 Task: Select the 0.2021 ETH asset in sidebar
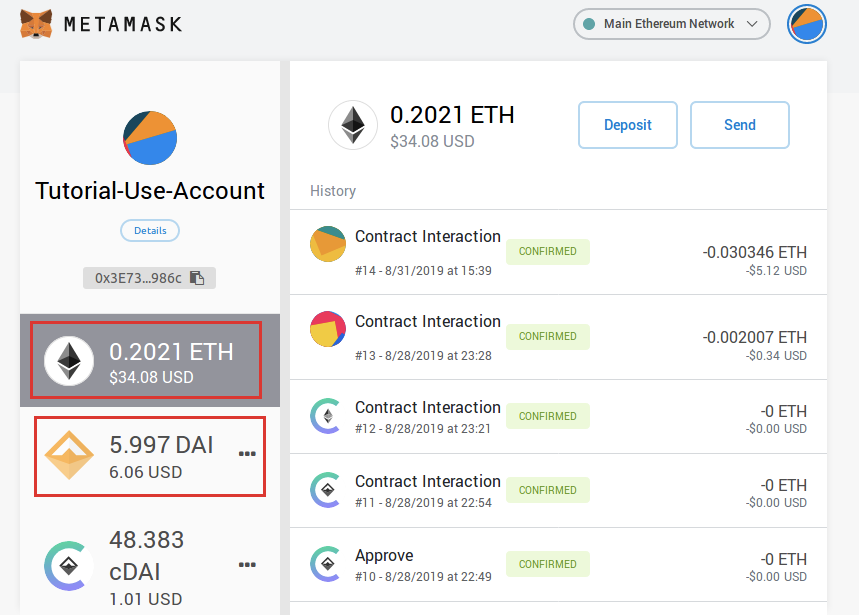click(x=150, y=360)
